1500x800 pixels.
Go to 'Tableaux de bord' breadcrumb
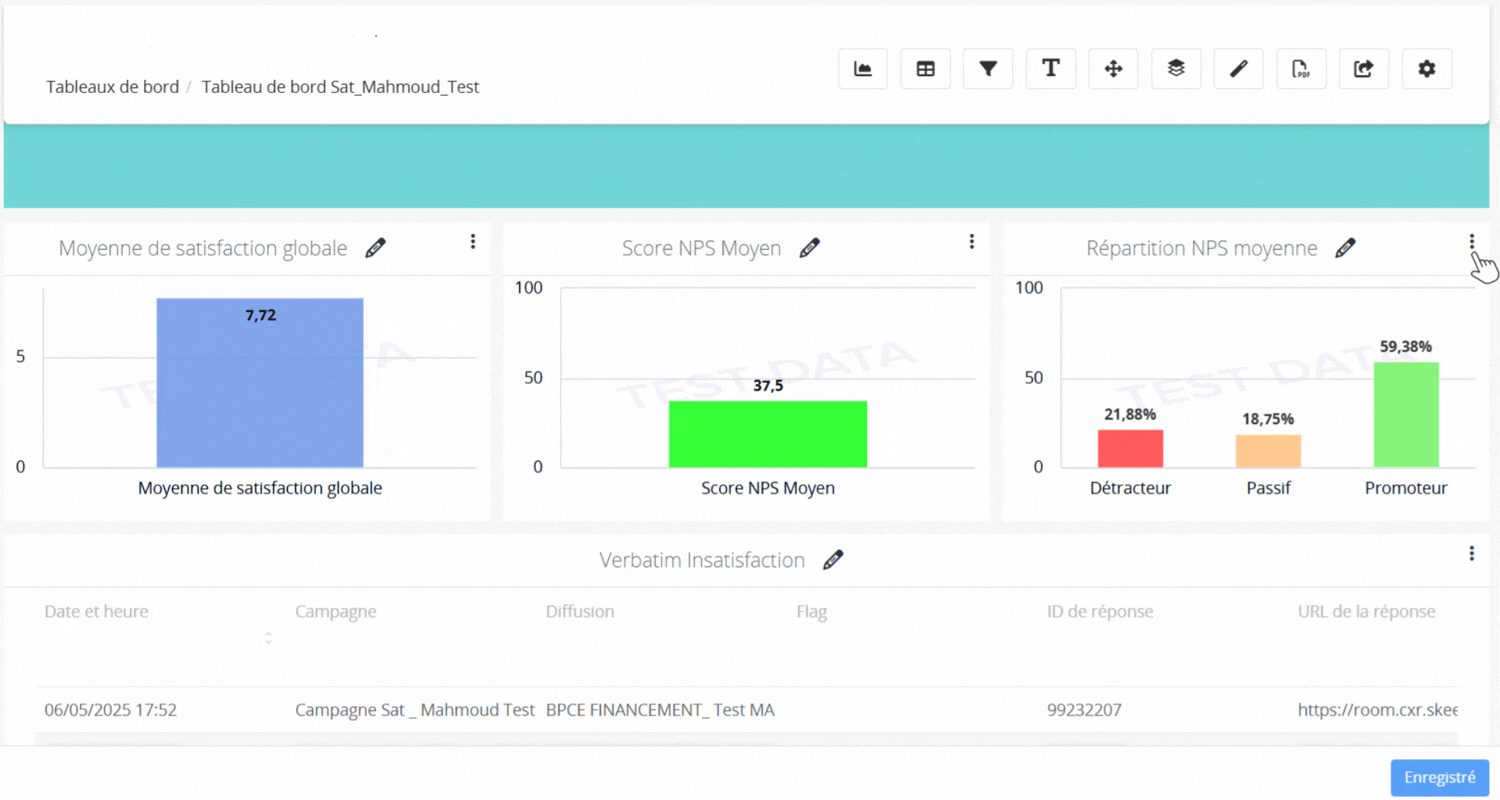[x=112, y=87]
